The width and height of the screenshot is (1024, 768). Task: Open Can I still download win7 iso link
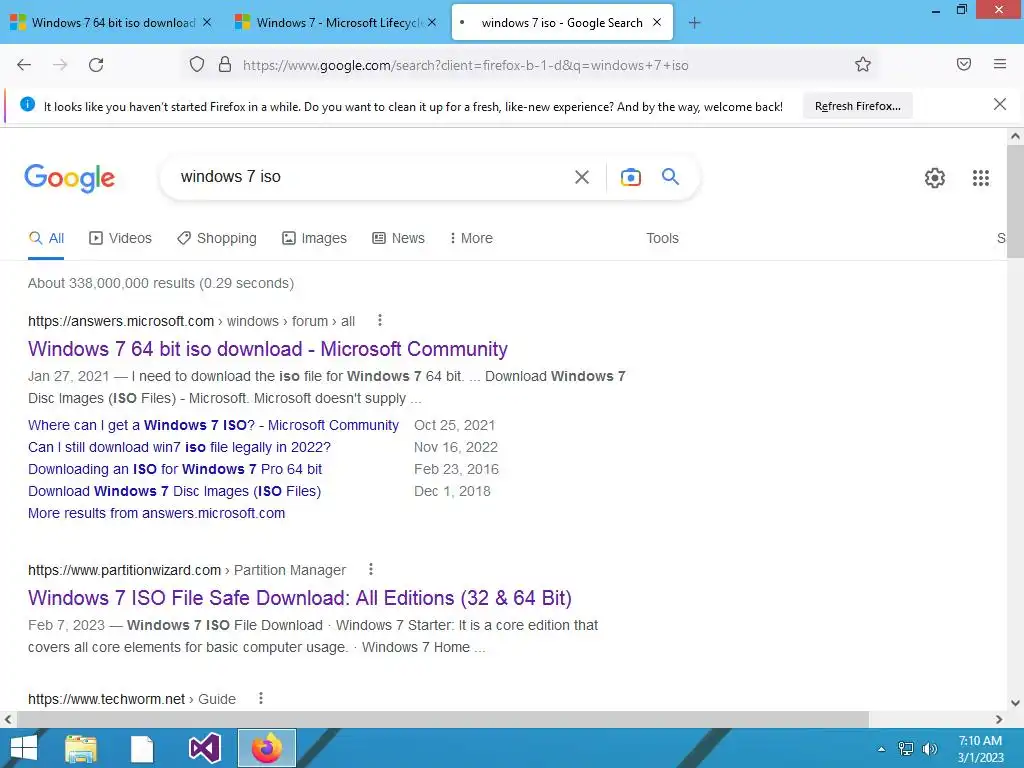click(x=179, y=447)
